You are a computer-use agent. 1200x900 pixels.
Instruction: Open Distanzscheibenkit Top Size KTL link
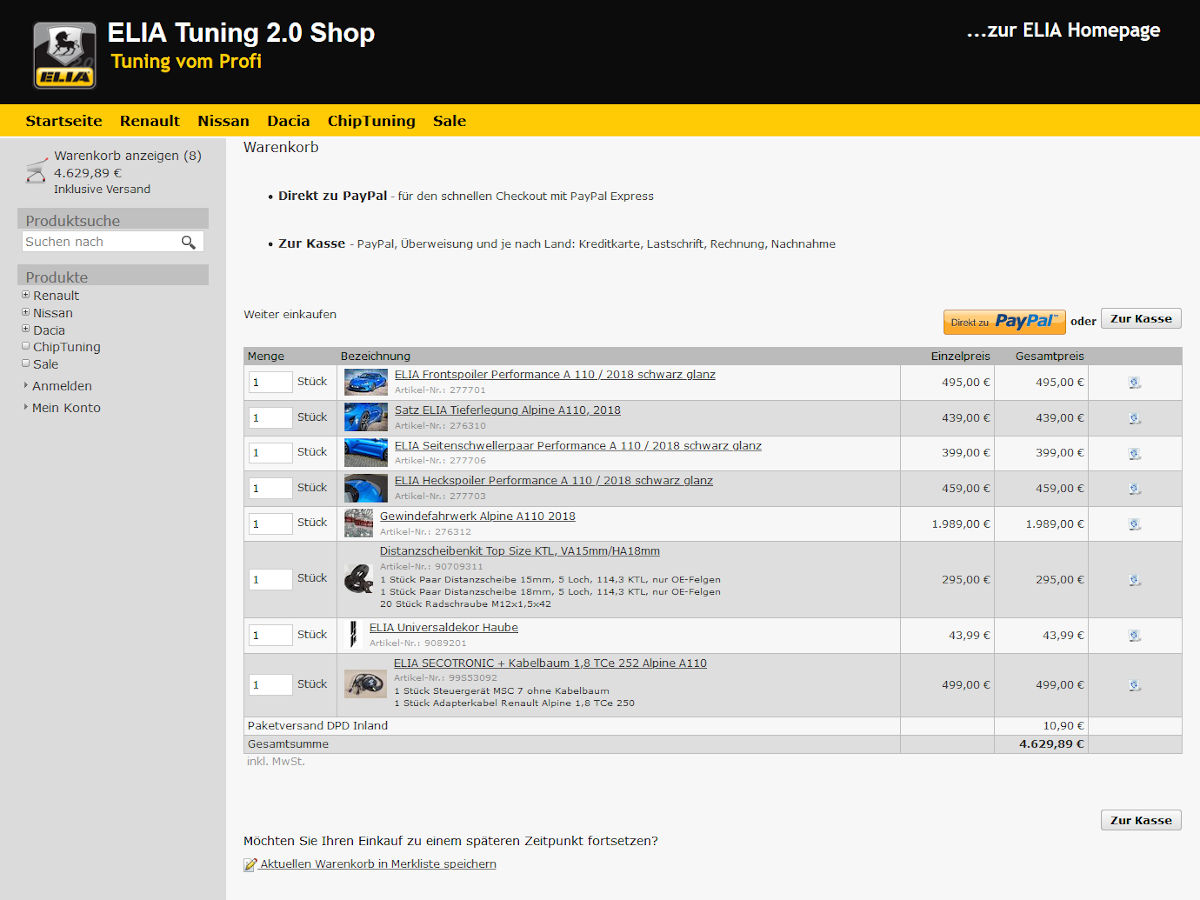520,551
